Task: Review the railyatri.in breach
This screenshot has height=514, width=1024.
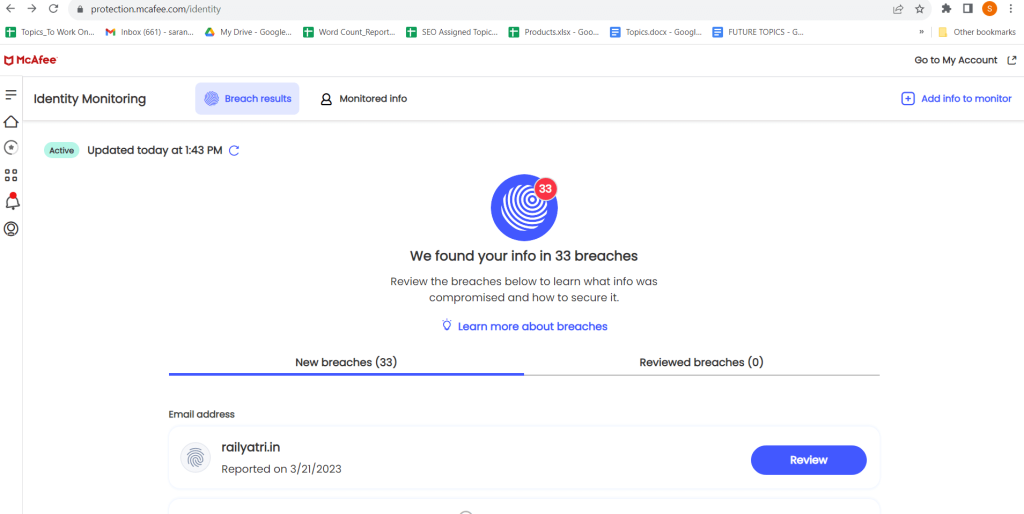Action: 808,460
